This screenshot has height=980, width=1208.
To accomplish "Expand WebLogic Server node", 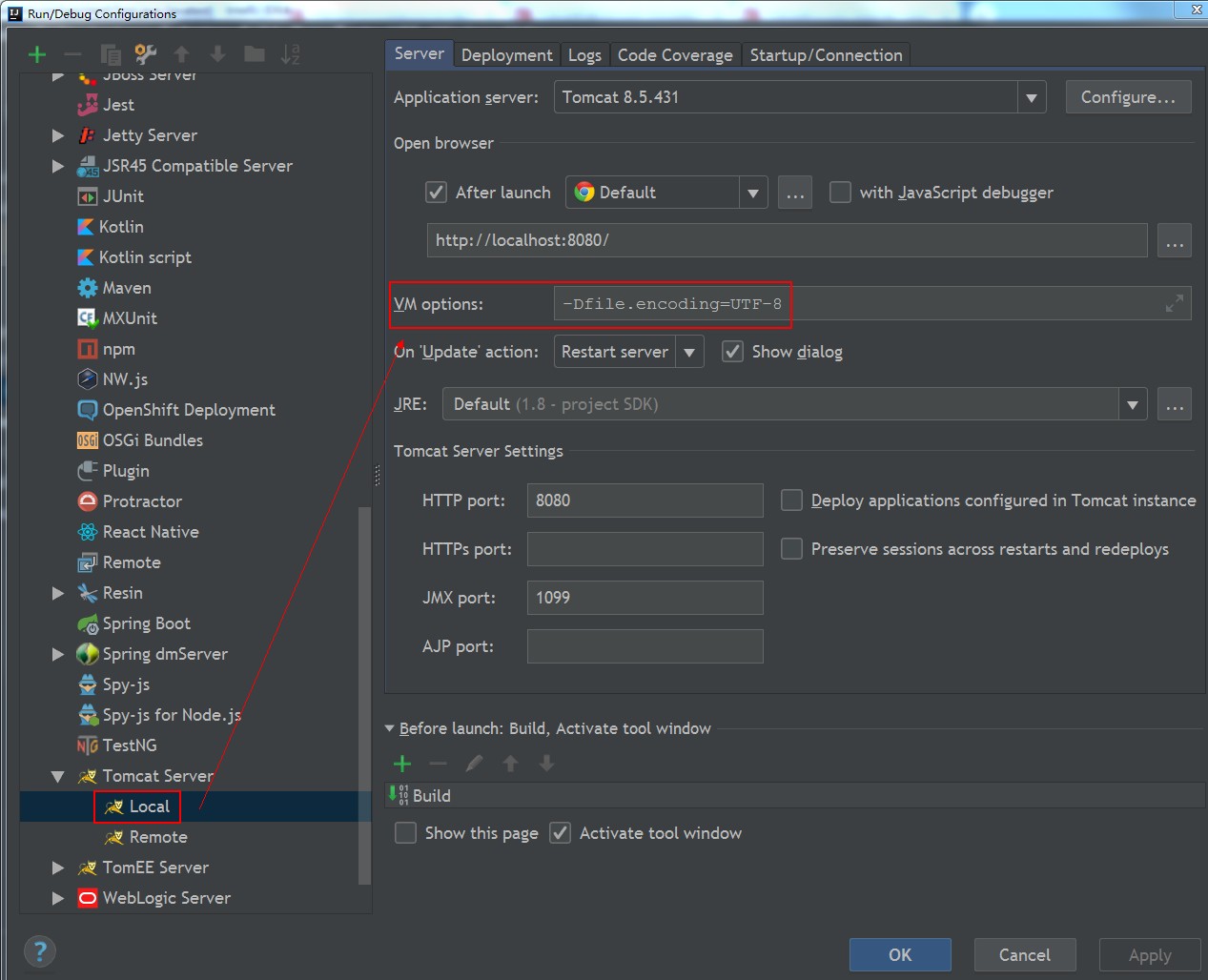I will click(58, 898).
